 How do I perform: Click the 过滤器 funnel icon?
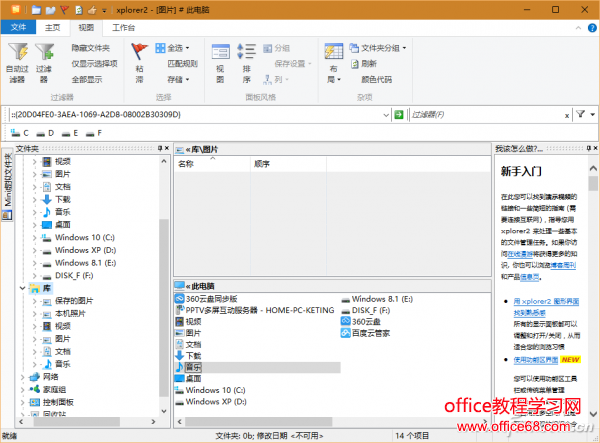[x=44, y=52]
